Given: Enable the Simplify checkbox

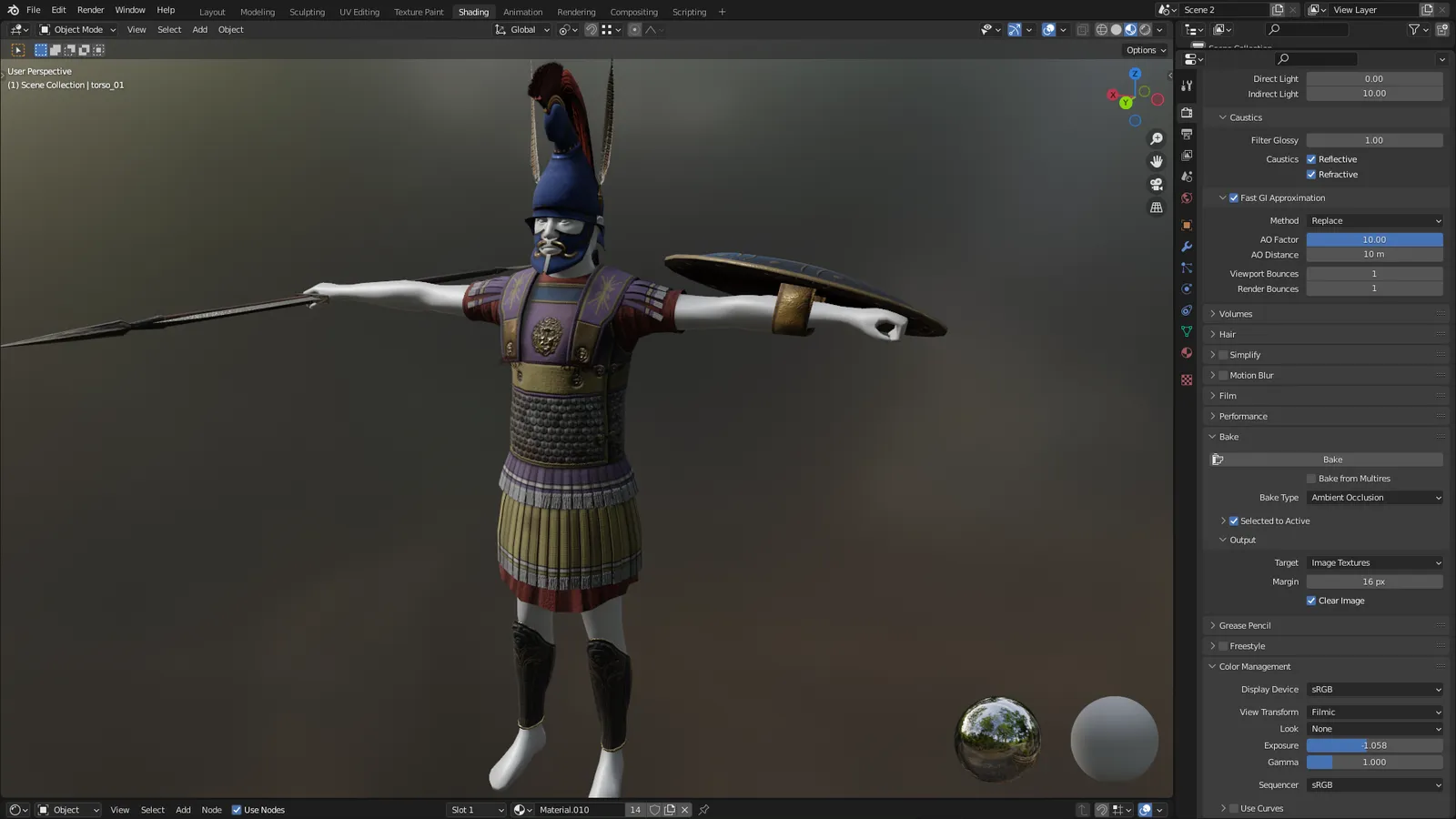Looking at the screenshot, I should coord(1224,355).
